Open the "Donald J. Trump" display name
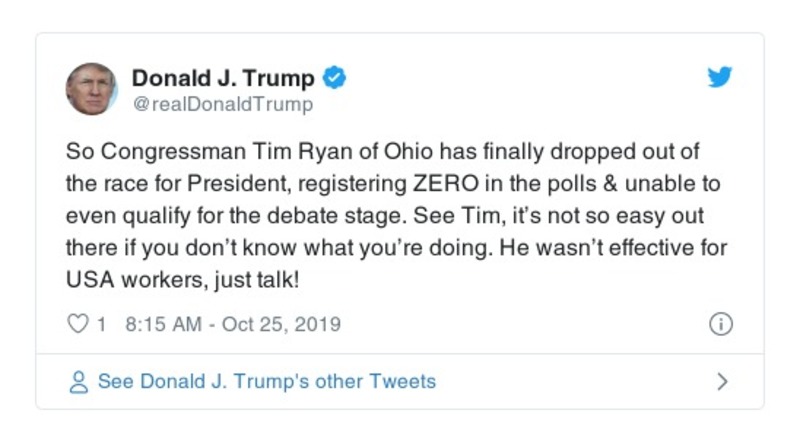 (223, 77)
